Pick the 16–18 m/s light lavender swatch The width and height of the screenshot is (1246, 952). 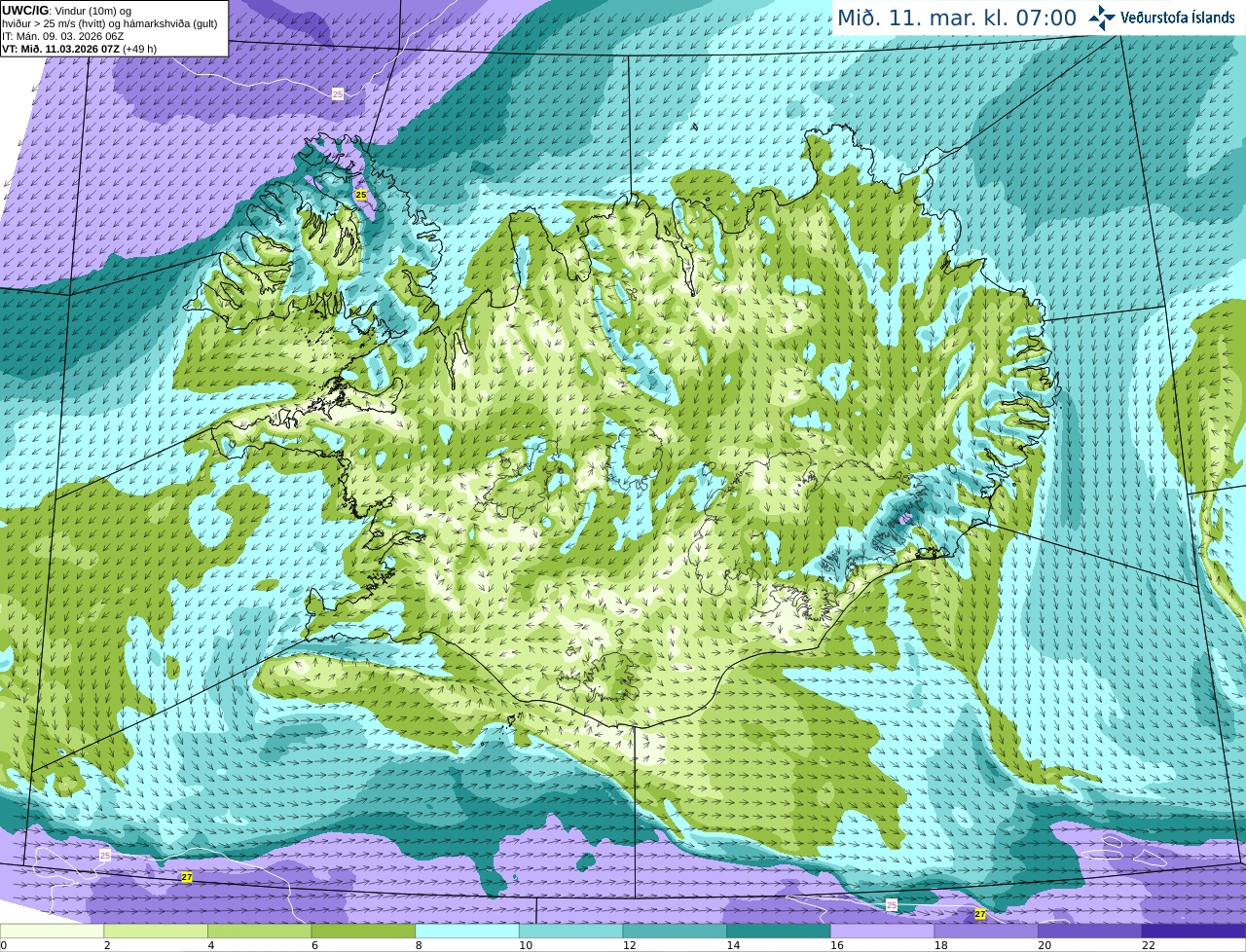pyautogui.click(x=882, y=931)
